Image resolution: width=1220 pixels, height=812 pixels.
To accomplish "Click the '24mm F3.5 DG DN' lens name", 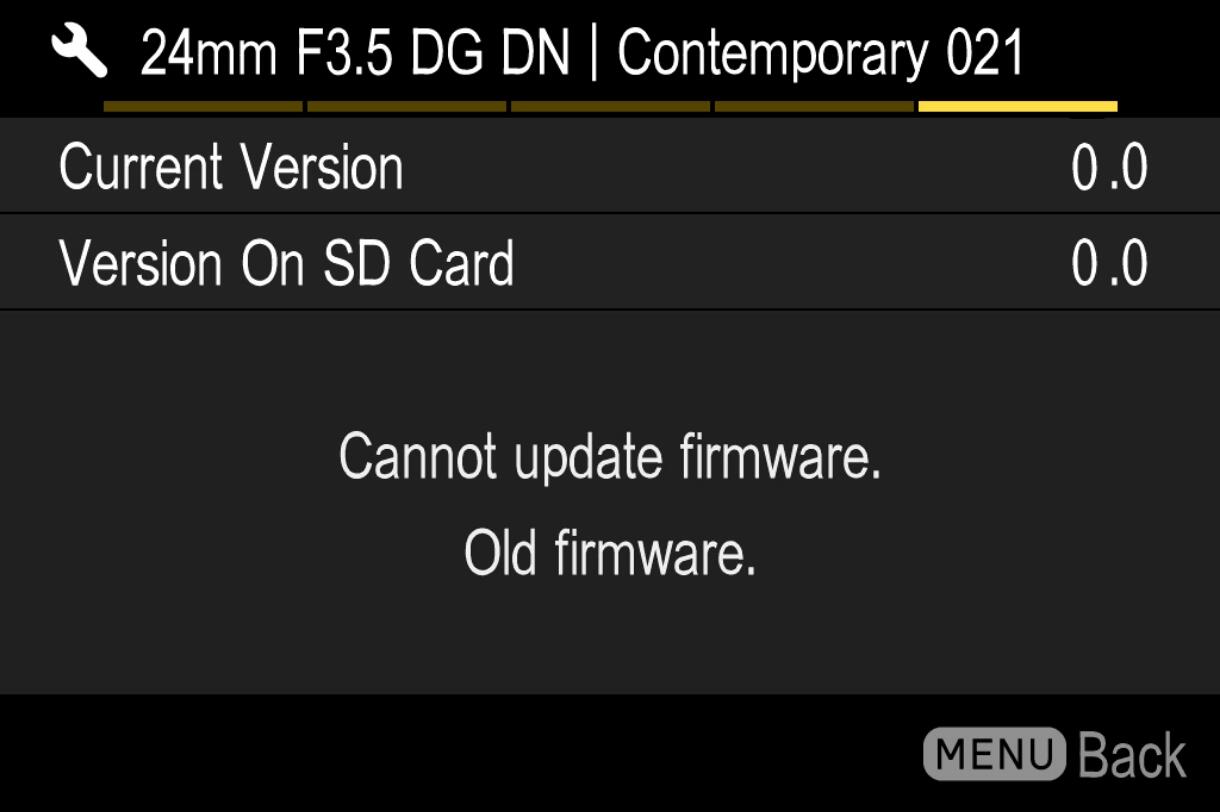I will [354, 53].
